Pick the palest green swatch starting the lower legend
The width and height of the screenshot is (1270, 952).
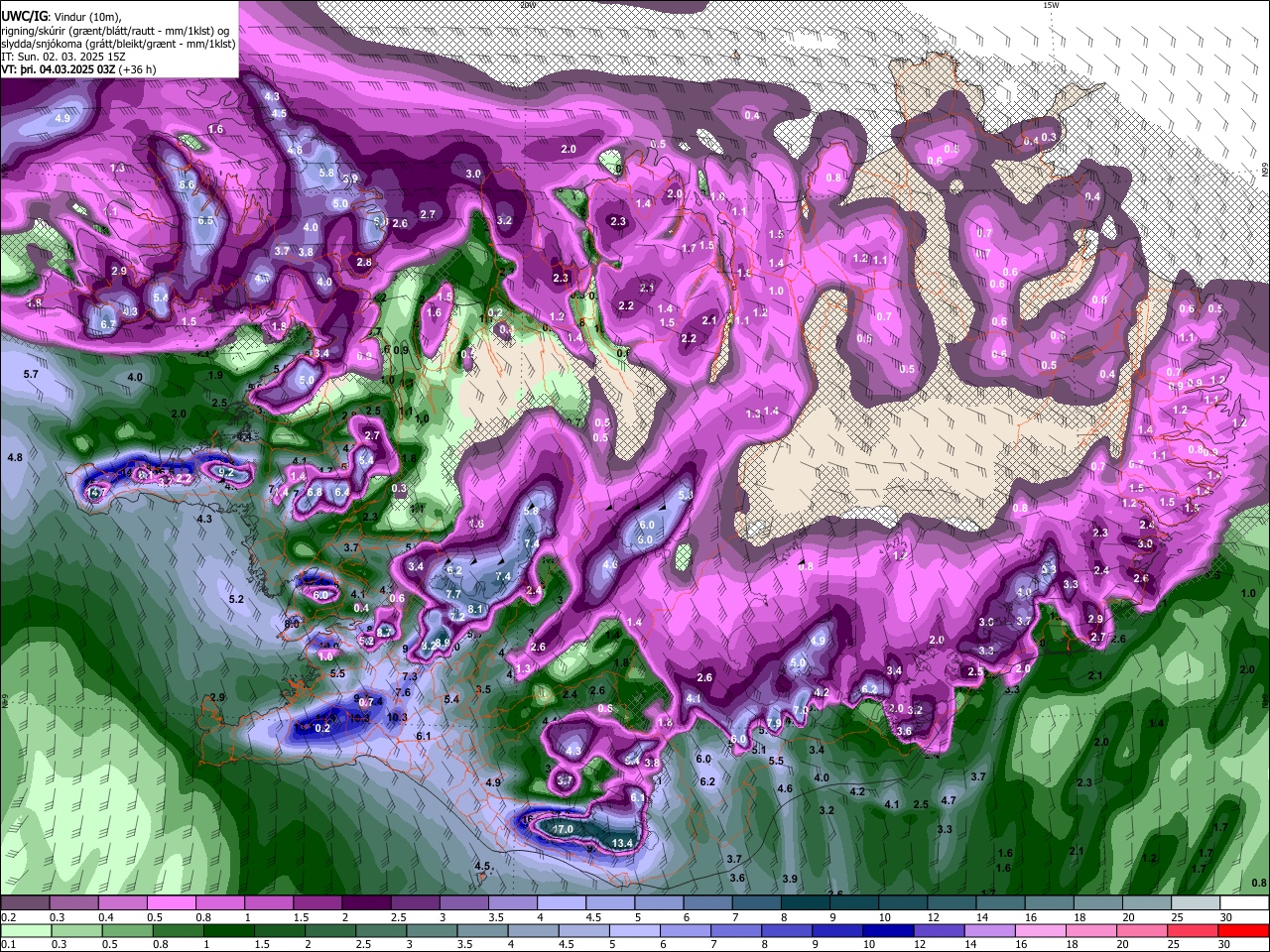[x=25, y=930]
